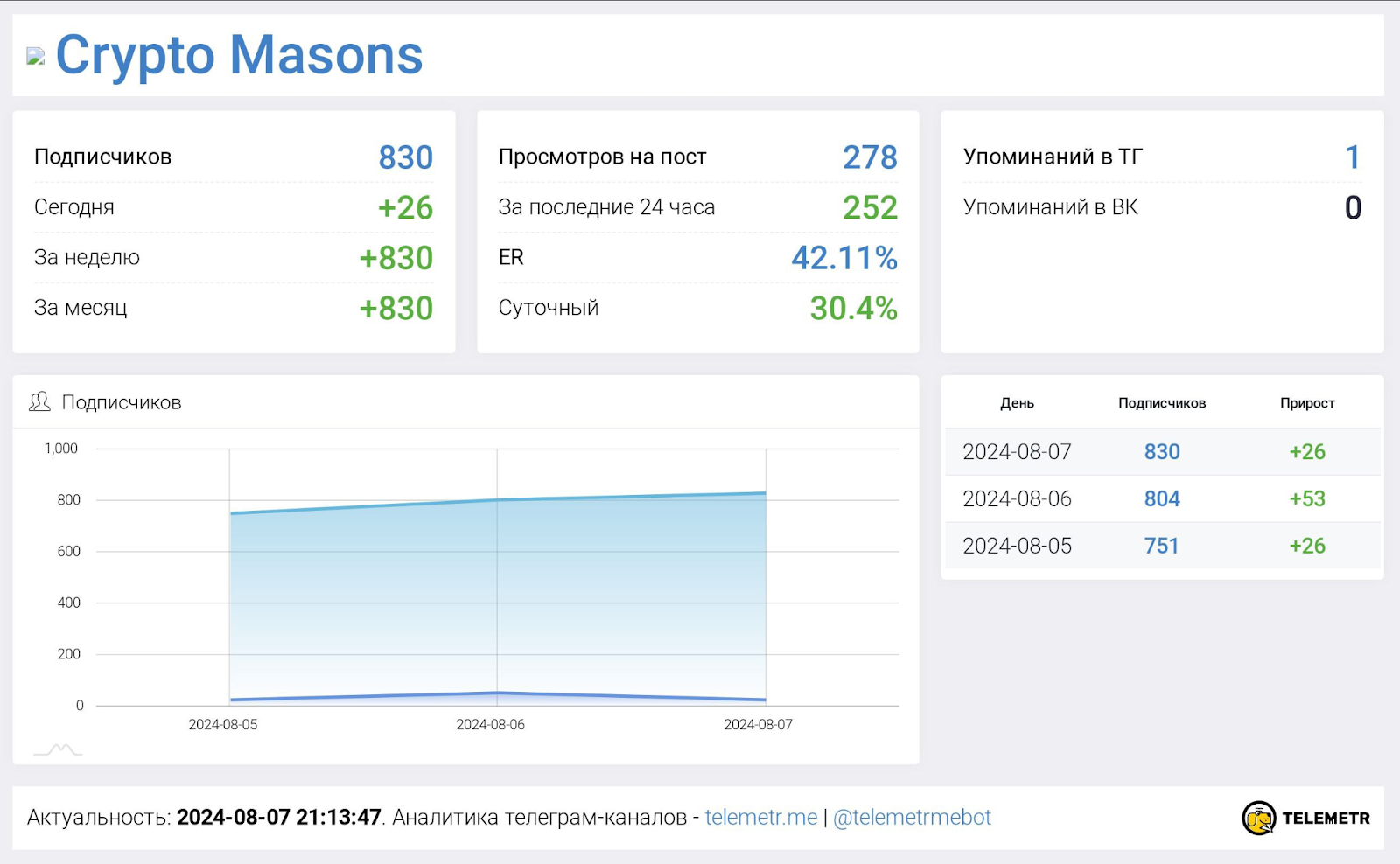The image size is (1400, 864).
Task: Click the 751 subscribers cell in table
Action: 1162,547
